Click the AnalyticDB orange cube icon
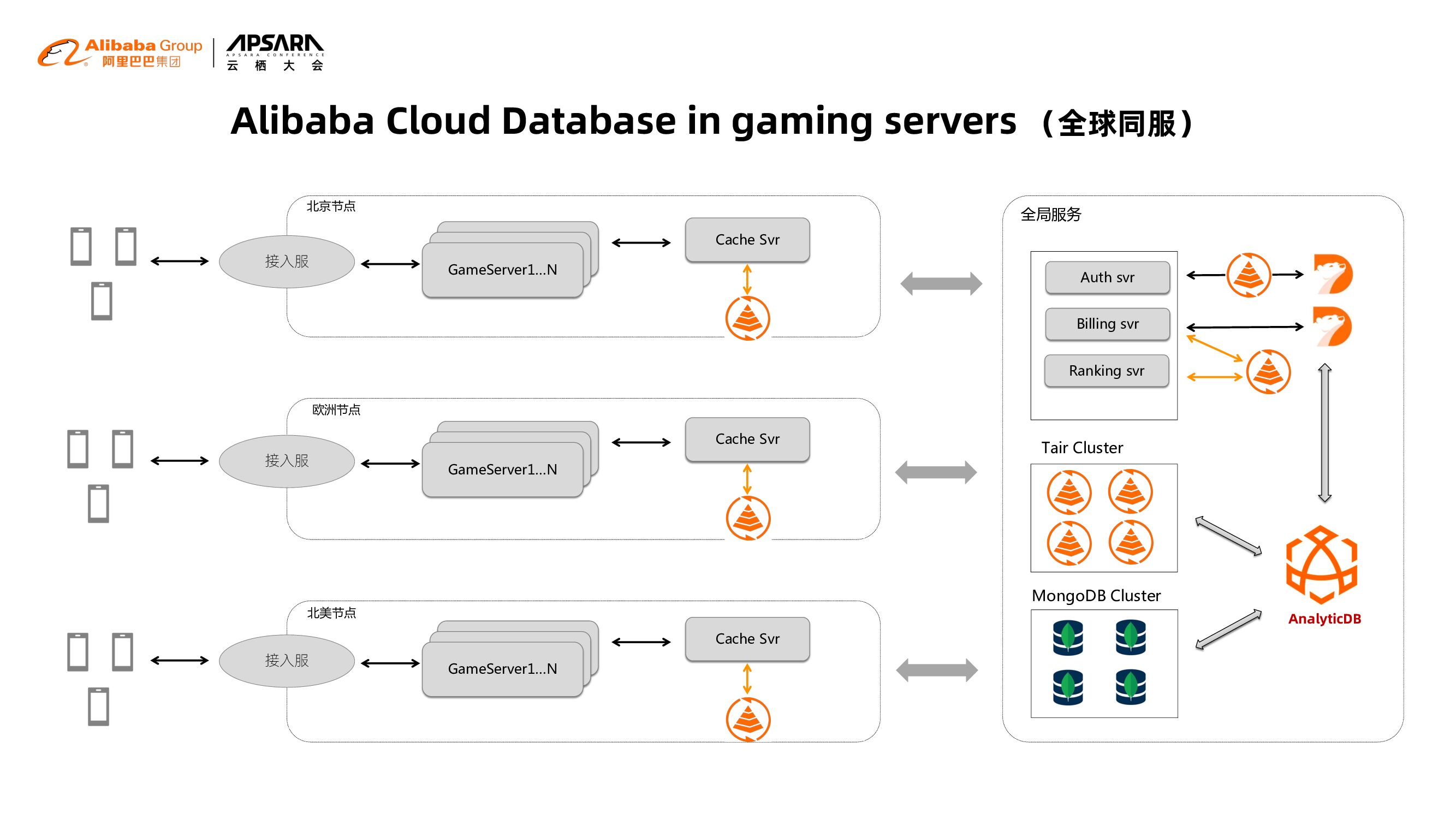 click(1321, 564)
